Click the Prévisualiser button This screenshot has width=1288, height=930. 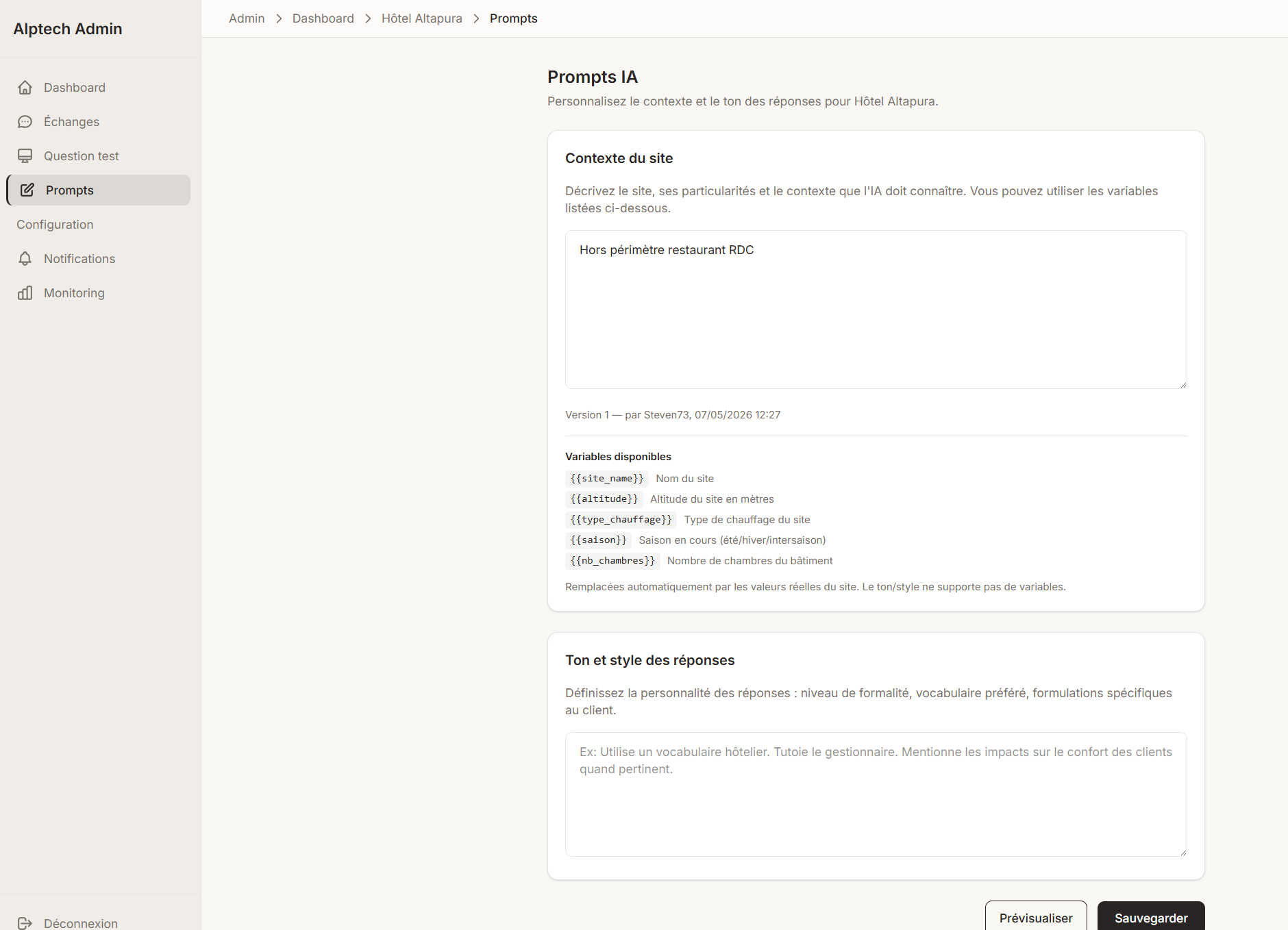(x=1036, y=918)
